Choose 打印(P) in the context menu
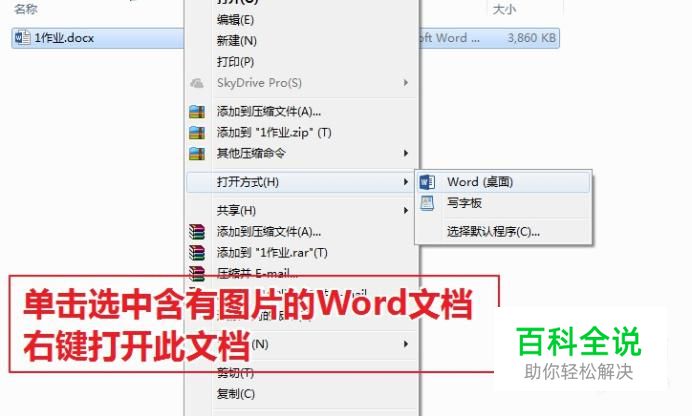Screen dimensions: 692x416 [x=235, y=62]
